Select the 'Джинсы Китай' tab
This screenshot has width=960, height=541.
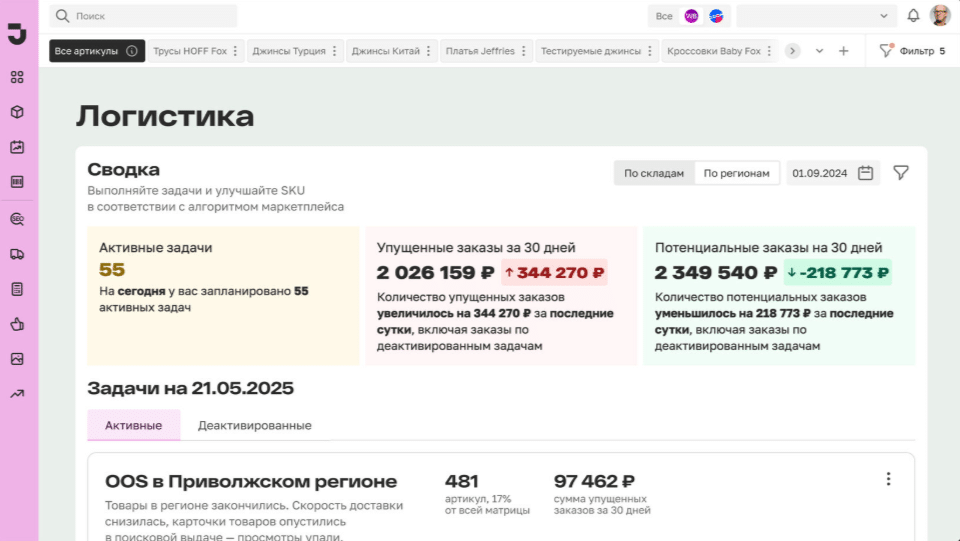click(392, 51)
